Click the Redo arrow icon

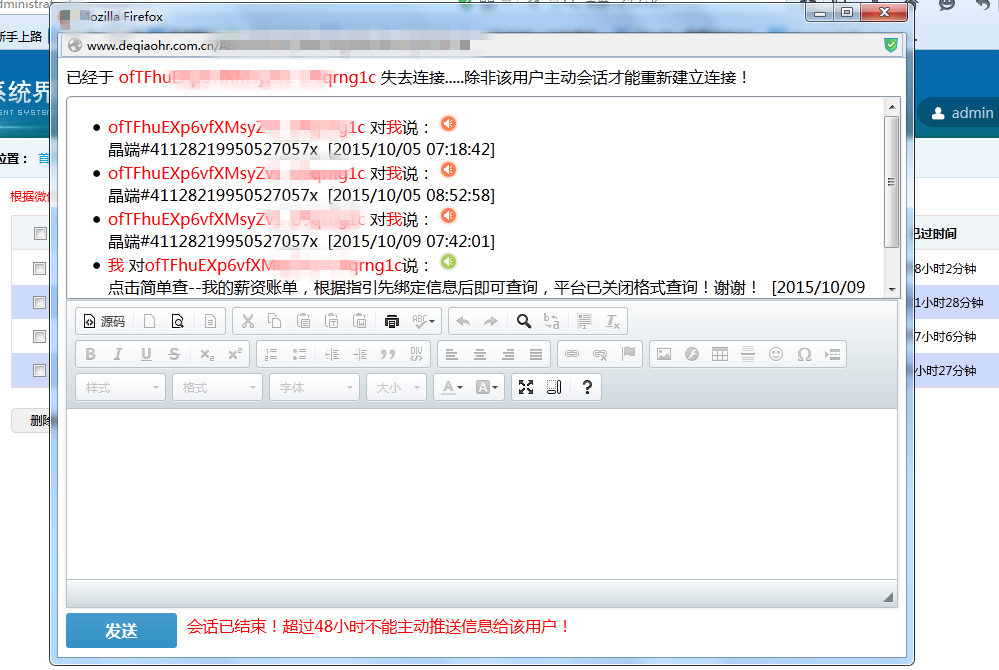tap(491, 322)
